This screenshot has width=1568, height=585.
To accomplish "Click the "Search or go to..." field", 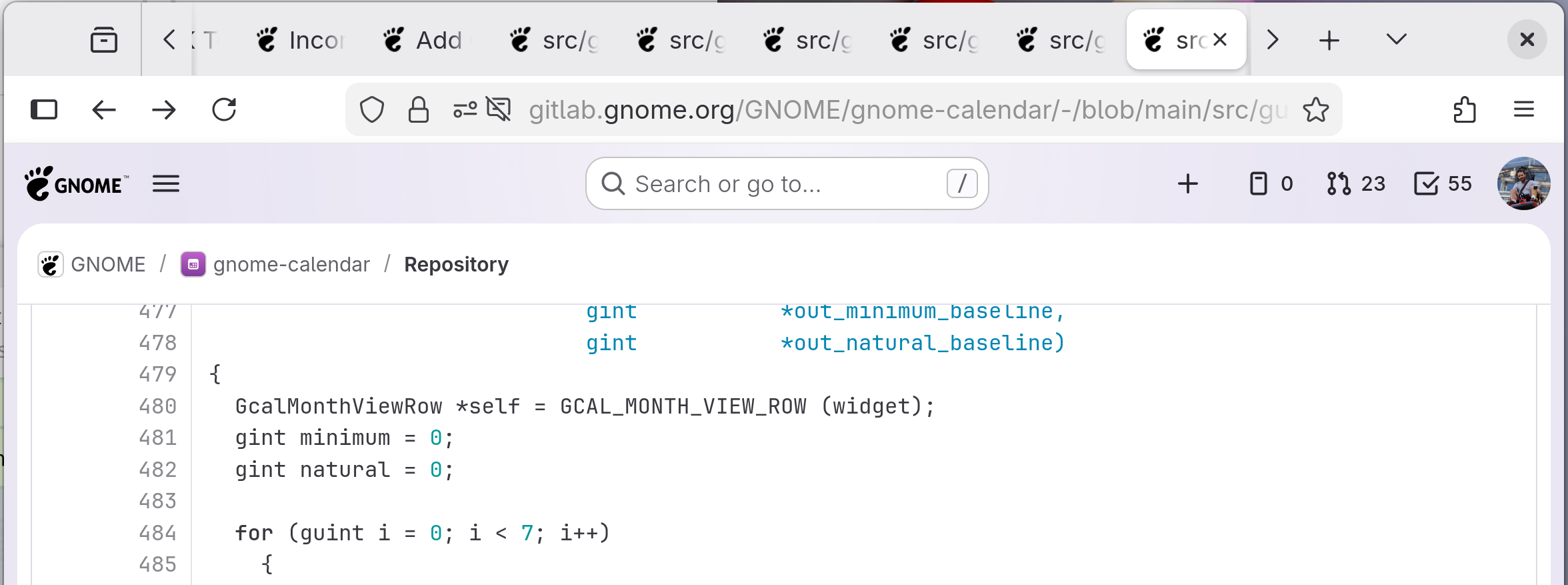I will pos(787,183).
